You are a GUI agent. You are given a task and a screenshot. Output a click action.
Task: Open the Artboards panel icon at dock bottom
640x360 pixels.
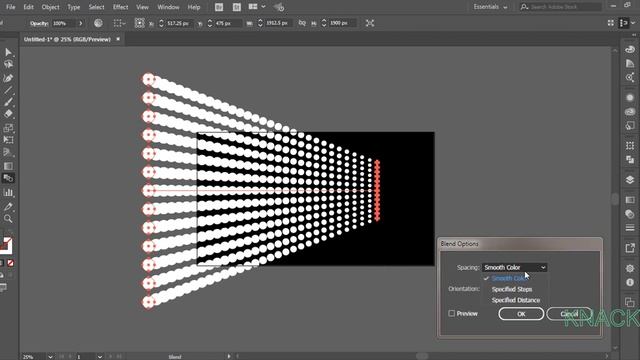[x=630, y=302]
